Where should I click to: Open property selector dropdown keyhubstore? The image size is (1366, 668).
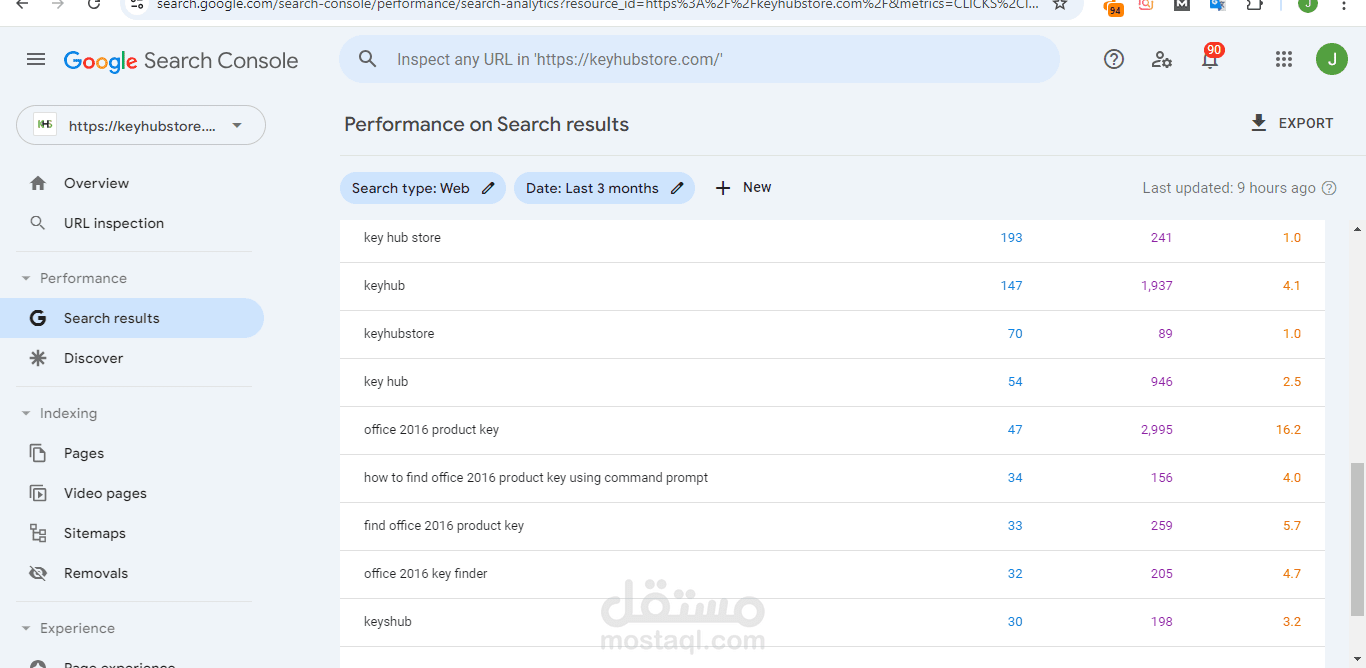(x=141, y=125)
